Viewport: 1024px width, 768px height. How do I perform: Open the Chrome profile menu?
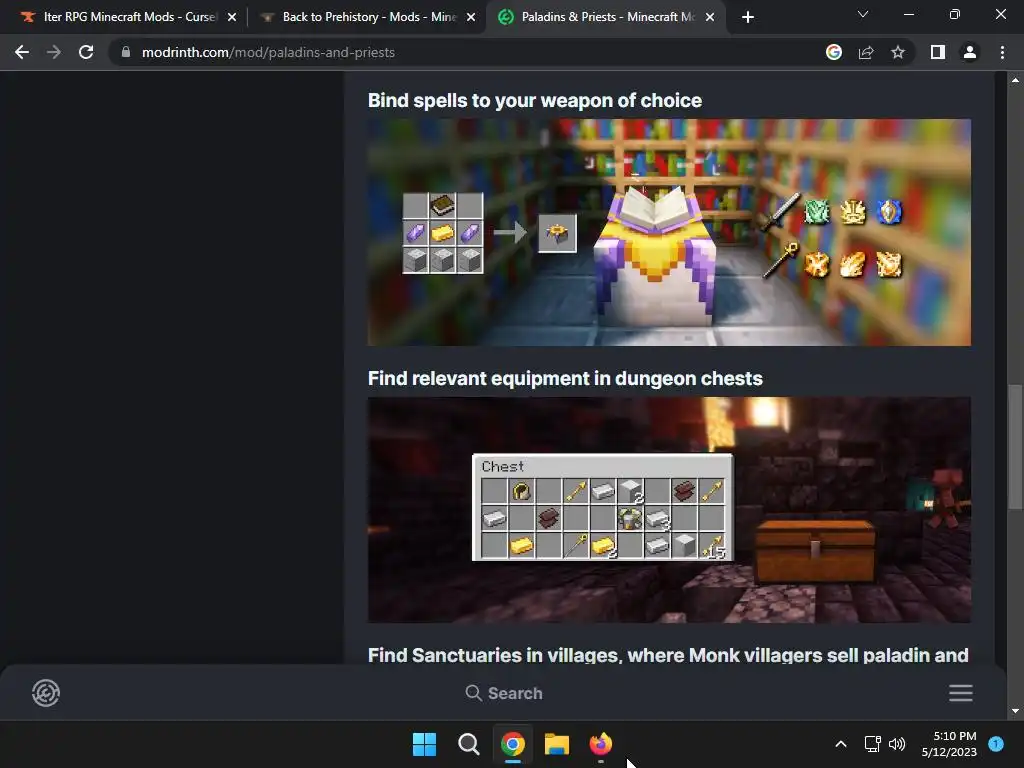(x=970, y=52)
